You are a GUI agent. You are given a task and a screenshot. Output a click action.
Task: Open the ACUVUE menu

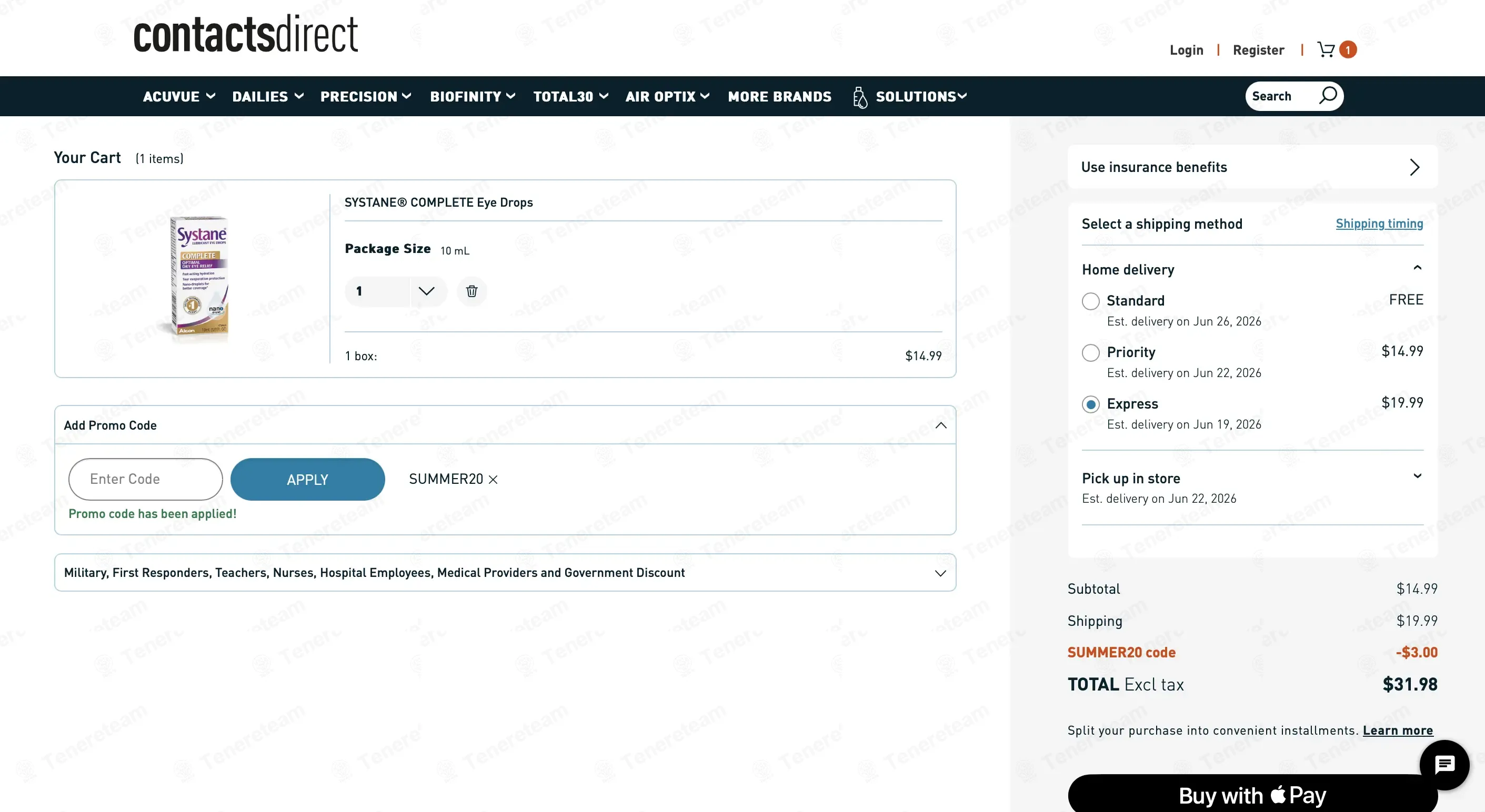[x=179, y=96]
